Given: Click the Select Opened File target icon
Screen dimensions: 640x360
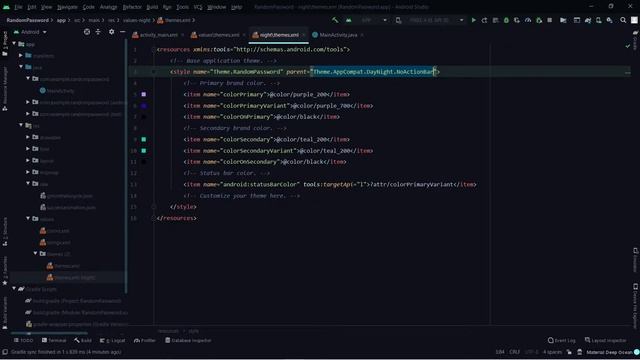Looking at the screenshot, I should point(87,32).
